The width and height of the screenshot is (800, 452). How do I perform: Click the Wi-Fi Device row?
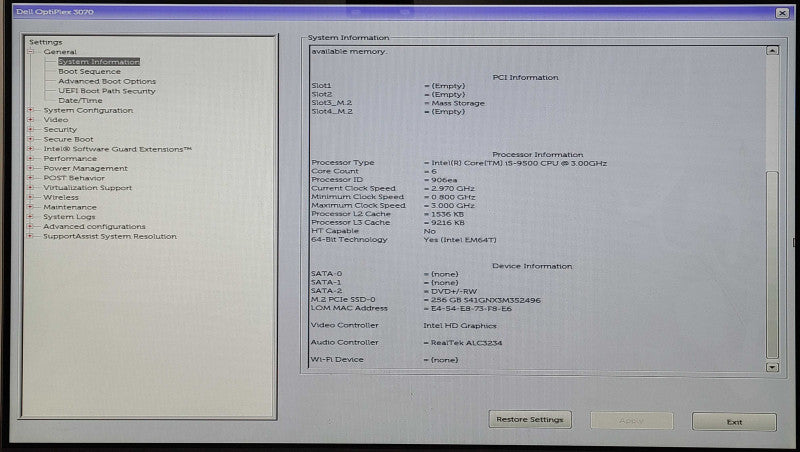(x=385, y=360)
